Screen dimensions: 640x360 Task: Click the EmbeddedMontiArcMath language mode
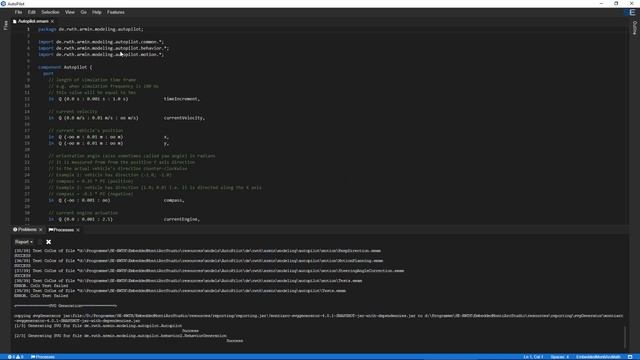(x=598, y=357)
